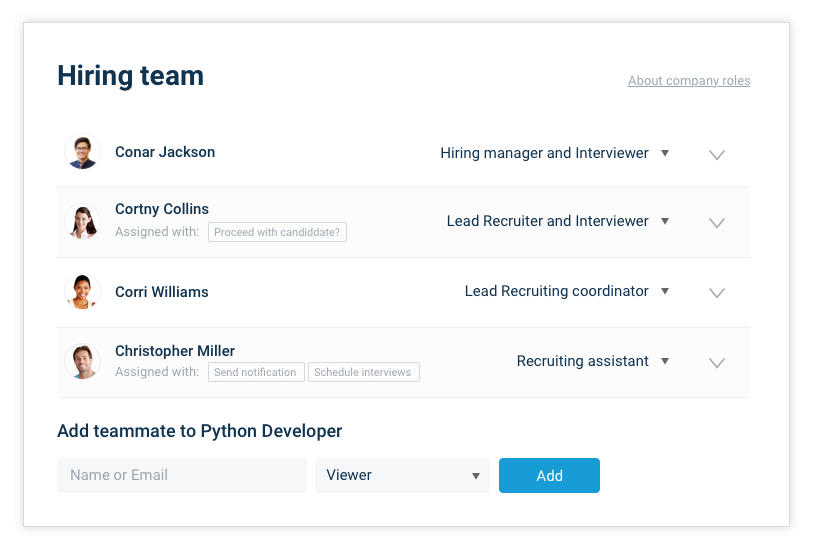Click the Send notification tag
Image resolution: width=817 pixels, height=547 pixels.
coord(256,372)
